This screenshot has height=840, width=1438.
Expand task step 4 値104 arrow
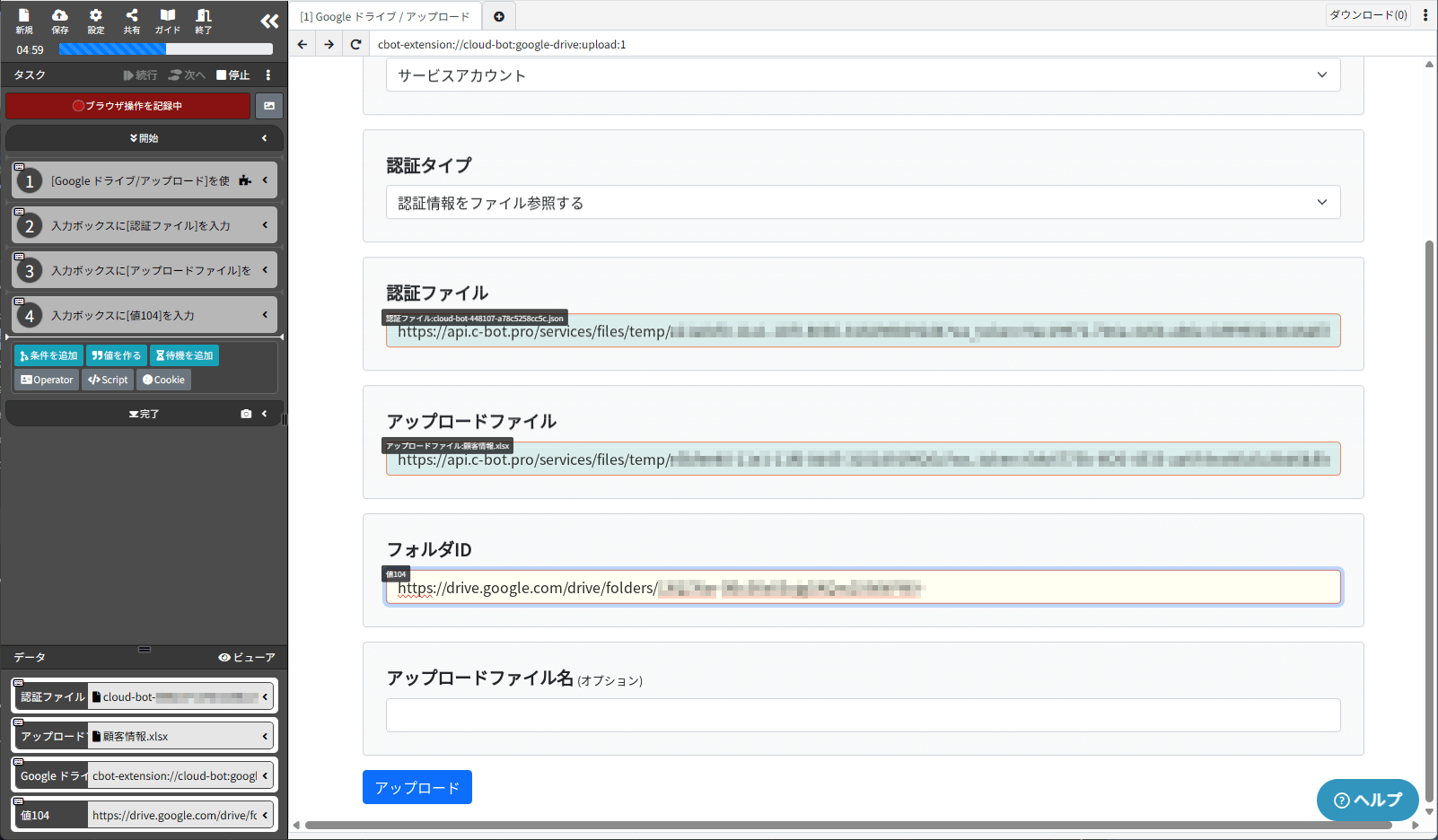click(x=265, y=315)
